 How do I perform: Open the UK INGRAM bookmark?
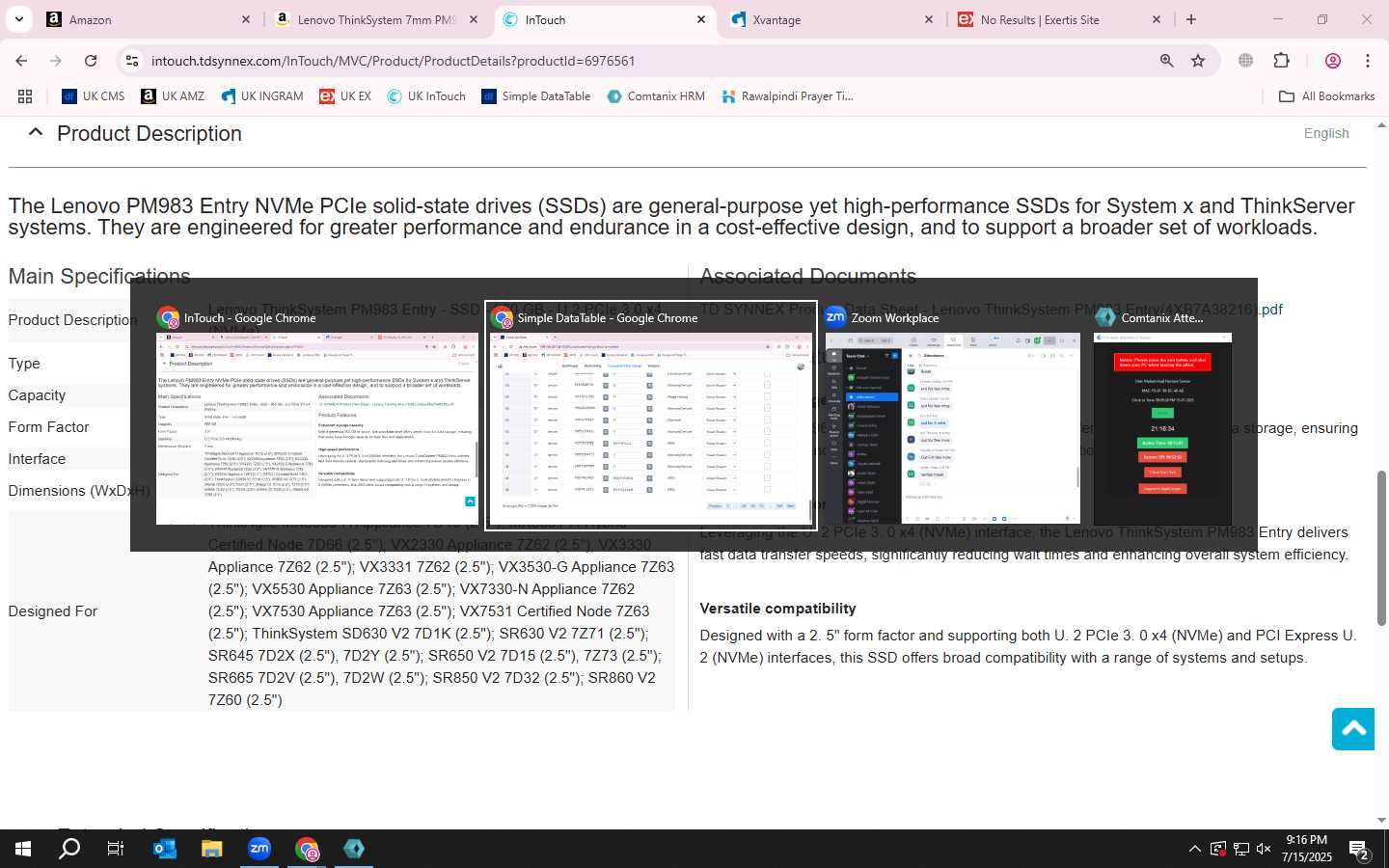pos(262,96)
